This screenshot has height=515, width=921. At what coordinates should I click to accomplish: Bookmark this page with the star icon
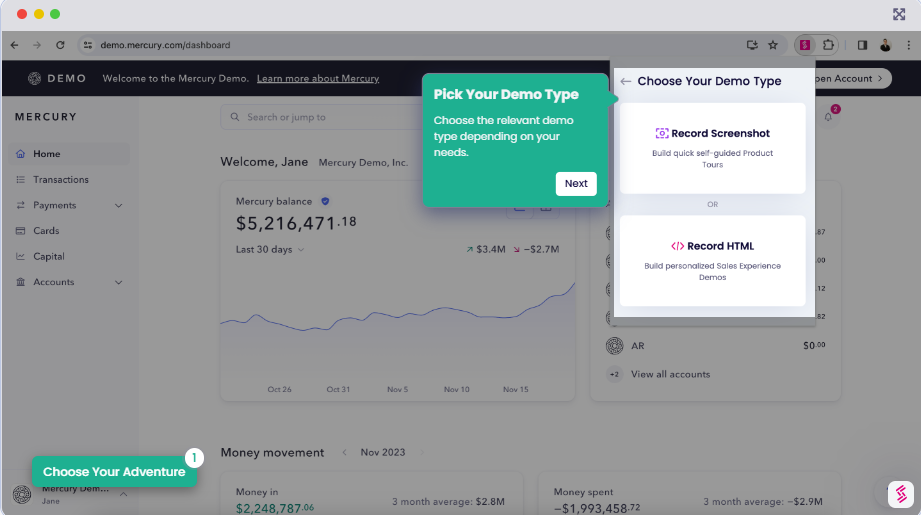coord(773,45)
